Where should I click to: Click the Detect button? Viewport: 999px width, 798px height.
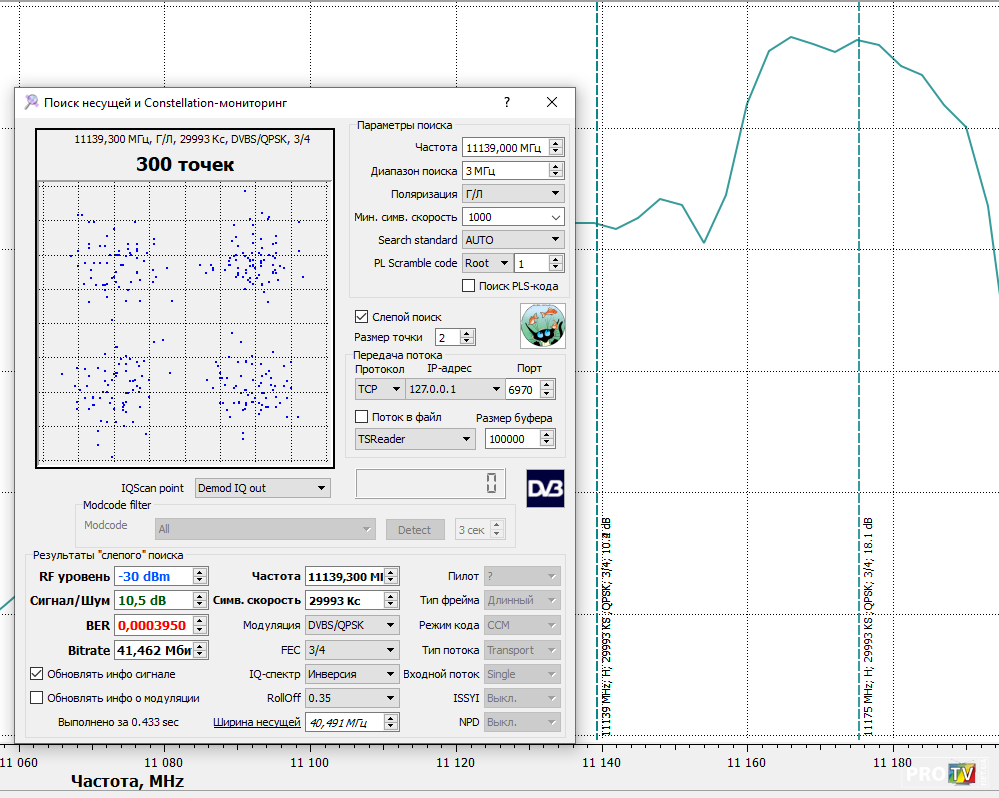414,530
